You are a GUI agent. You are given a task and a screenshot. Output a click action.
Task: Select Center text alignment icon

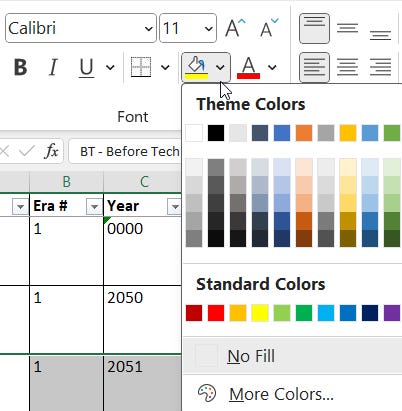pyautogui.click(x=347, y=67)
